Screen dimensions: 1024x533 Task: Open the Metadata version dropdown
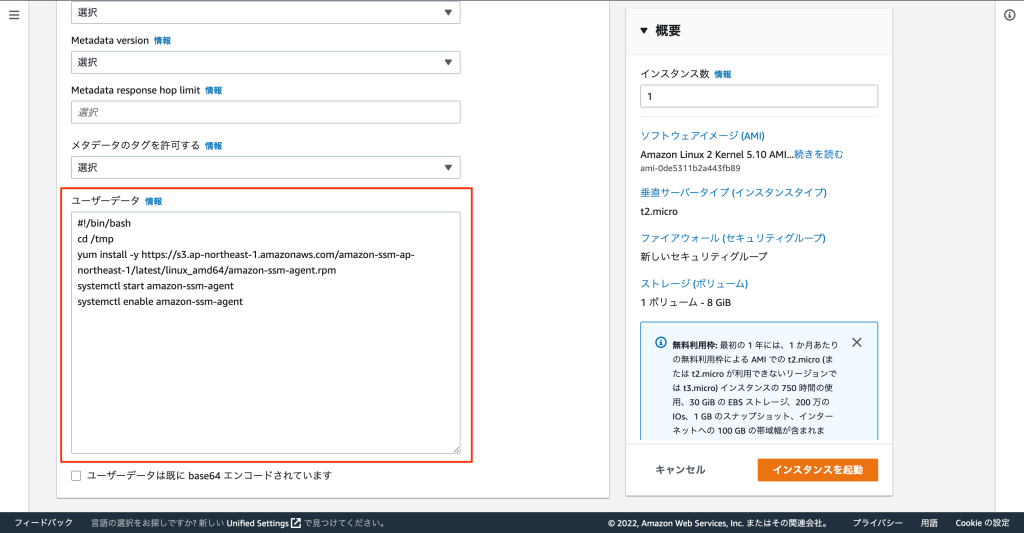pyautogui.click(x=265, y=62)
